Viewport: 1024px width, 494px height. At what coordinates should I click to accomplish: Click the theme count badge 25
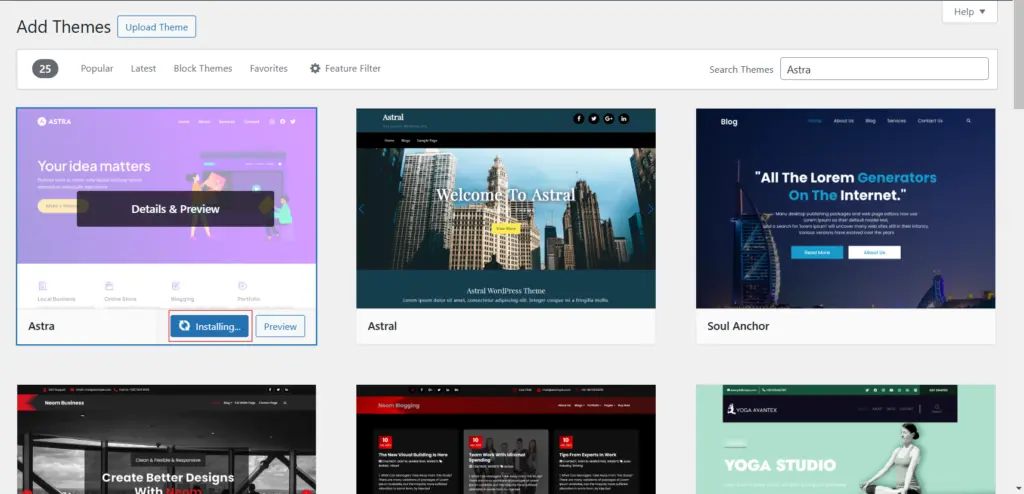(x=45, y=69)
